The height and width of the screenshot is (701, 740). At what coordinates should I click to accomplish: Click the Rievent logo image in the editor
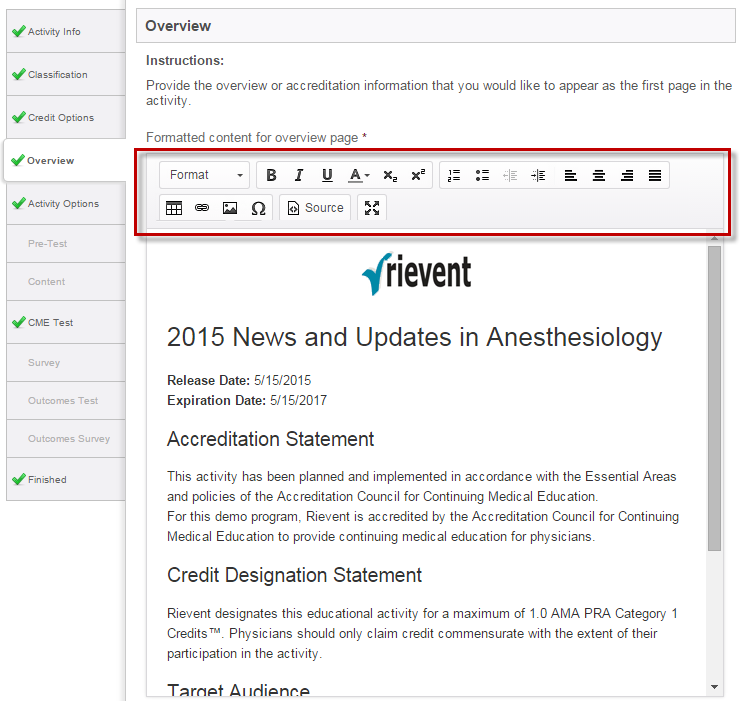pyautogui.click(x=416, y=274)
